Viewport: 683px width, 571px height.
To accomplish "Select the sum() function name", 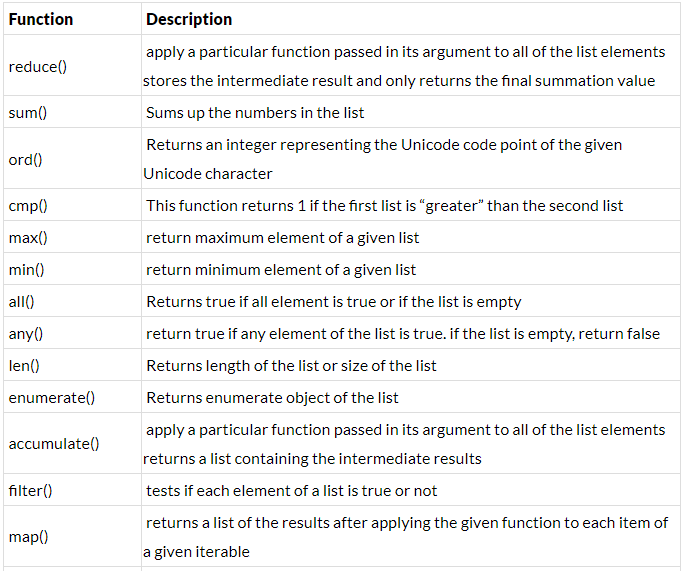I will pos(28,113).
